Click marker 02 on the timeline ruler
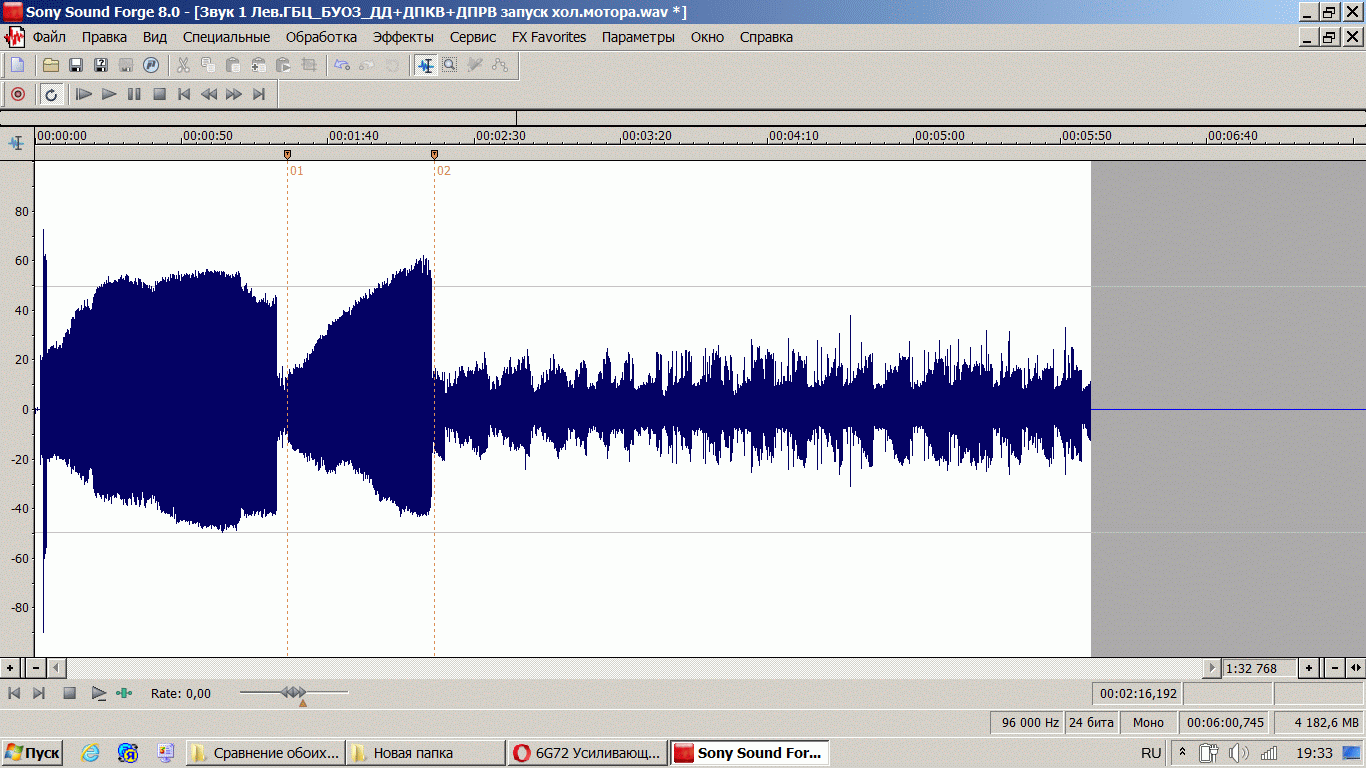 click(x=434, y=155)
